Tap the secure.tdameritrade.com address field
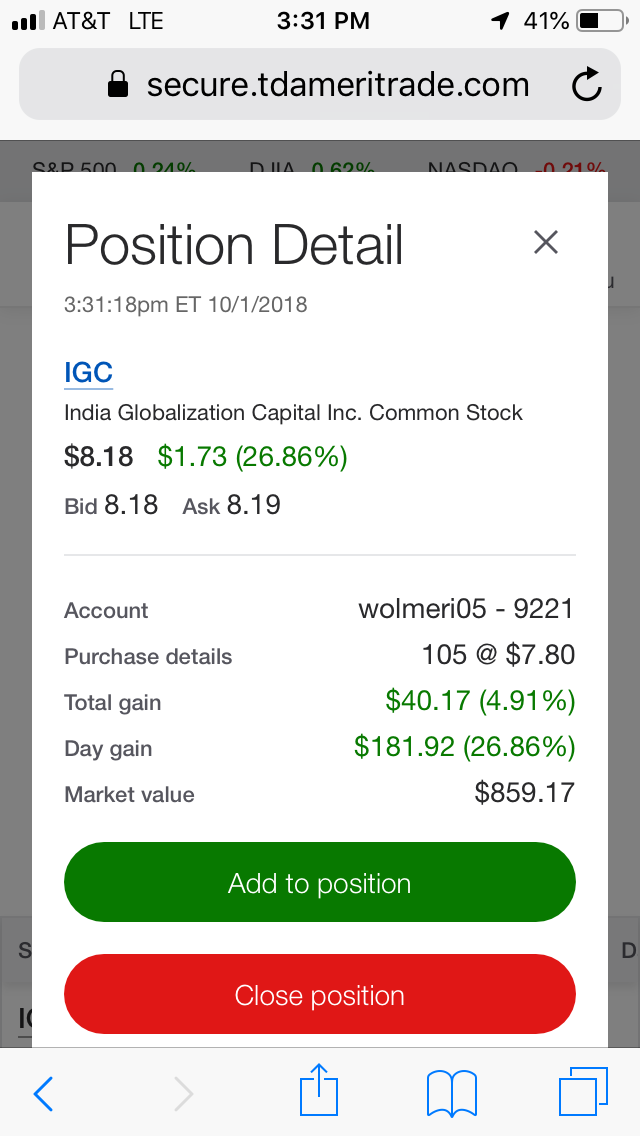Screen dimensions: 640x1136 pyautogui.click(x=338, y=86)
